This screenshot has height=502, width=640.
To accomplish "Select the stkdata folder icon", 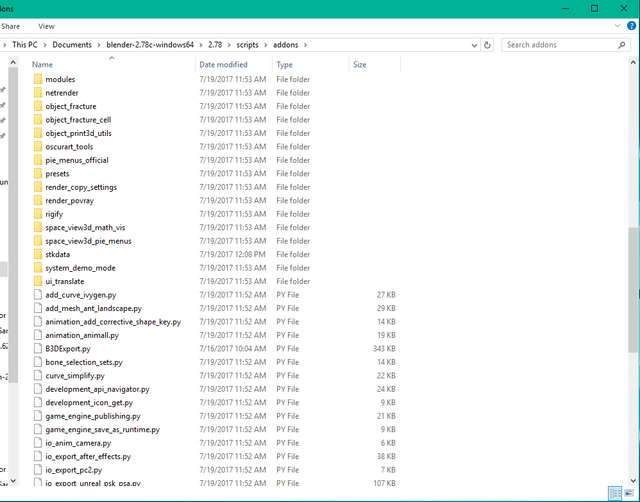I will [x=38, y=254].
